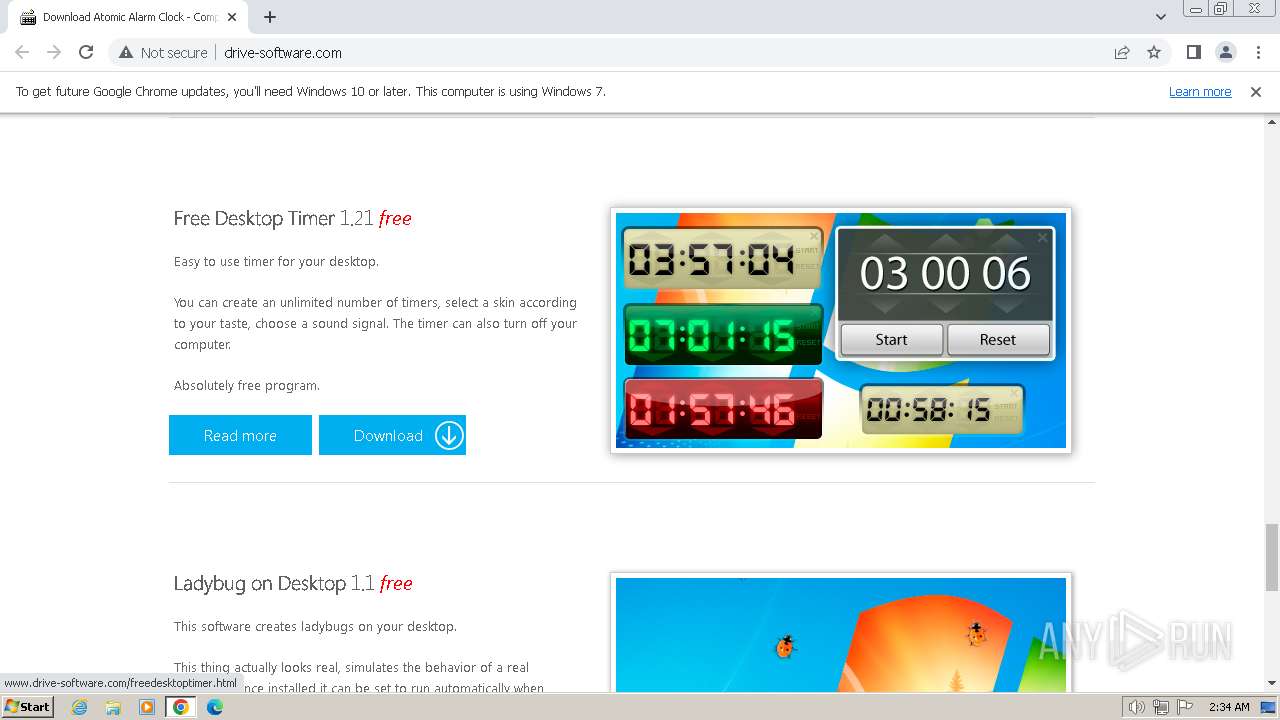The width and height of the screenshot is (1280, 720).
Task: Download Free Desktop Timer
Action: click(392, 435)
